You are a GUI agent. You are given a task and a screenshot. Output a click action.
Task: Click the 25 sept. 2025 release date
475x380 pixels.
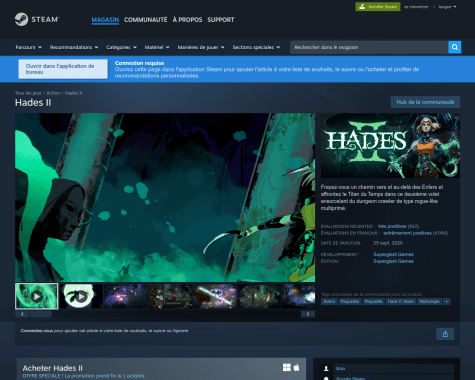tap(388, 243)
